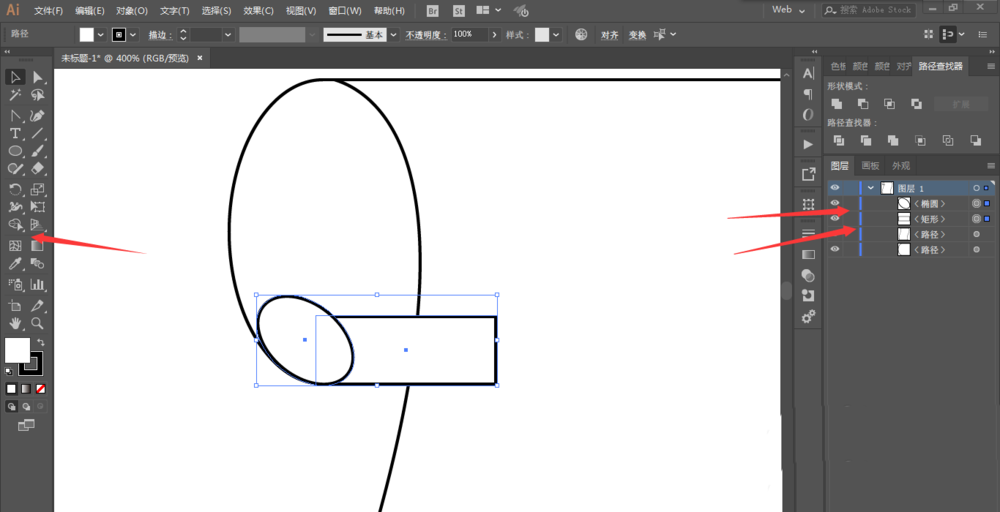Click the target circle of 矩形 sublayer
Screen dimensions: 1000x512
pos(976,219)
